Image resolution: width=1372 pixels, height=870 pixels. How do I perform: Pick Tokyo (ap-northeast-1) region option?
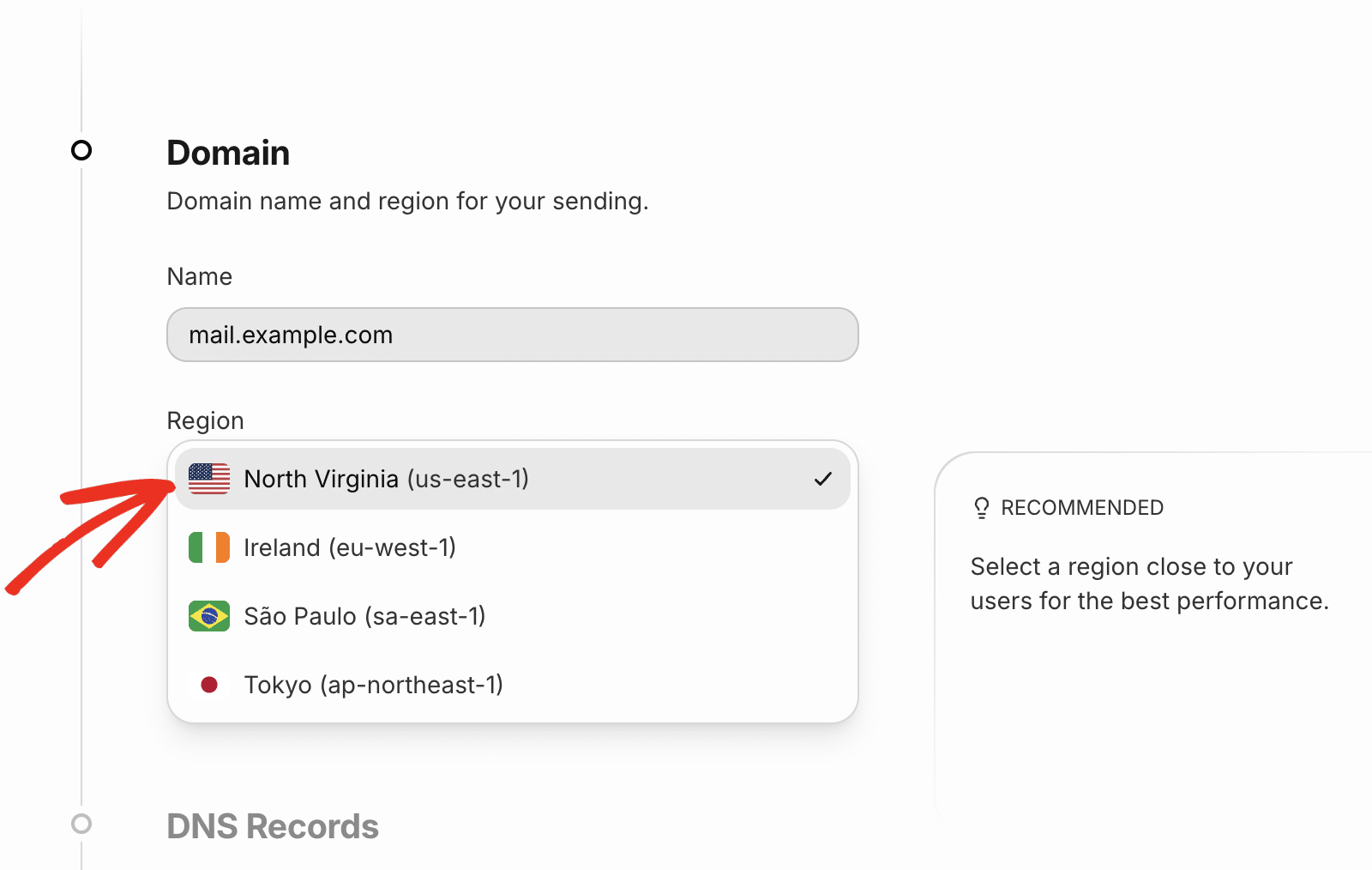373,685
